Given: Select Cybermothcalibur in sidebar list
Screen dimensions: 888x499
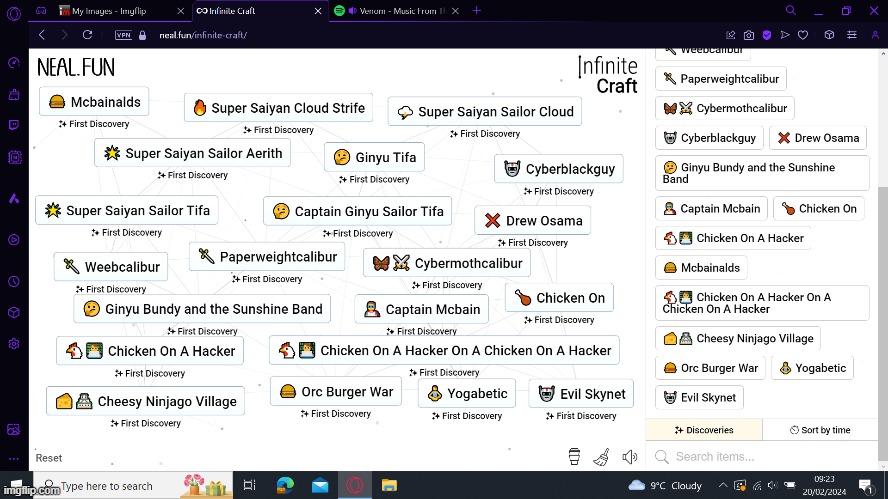Looking at the screenshot, I should 725,108.
